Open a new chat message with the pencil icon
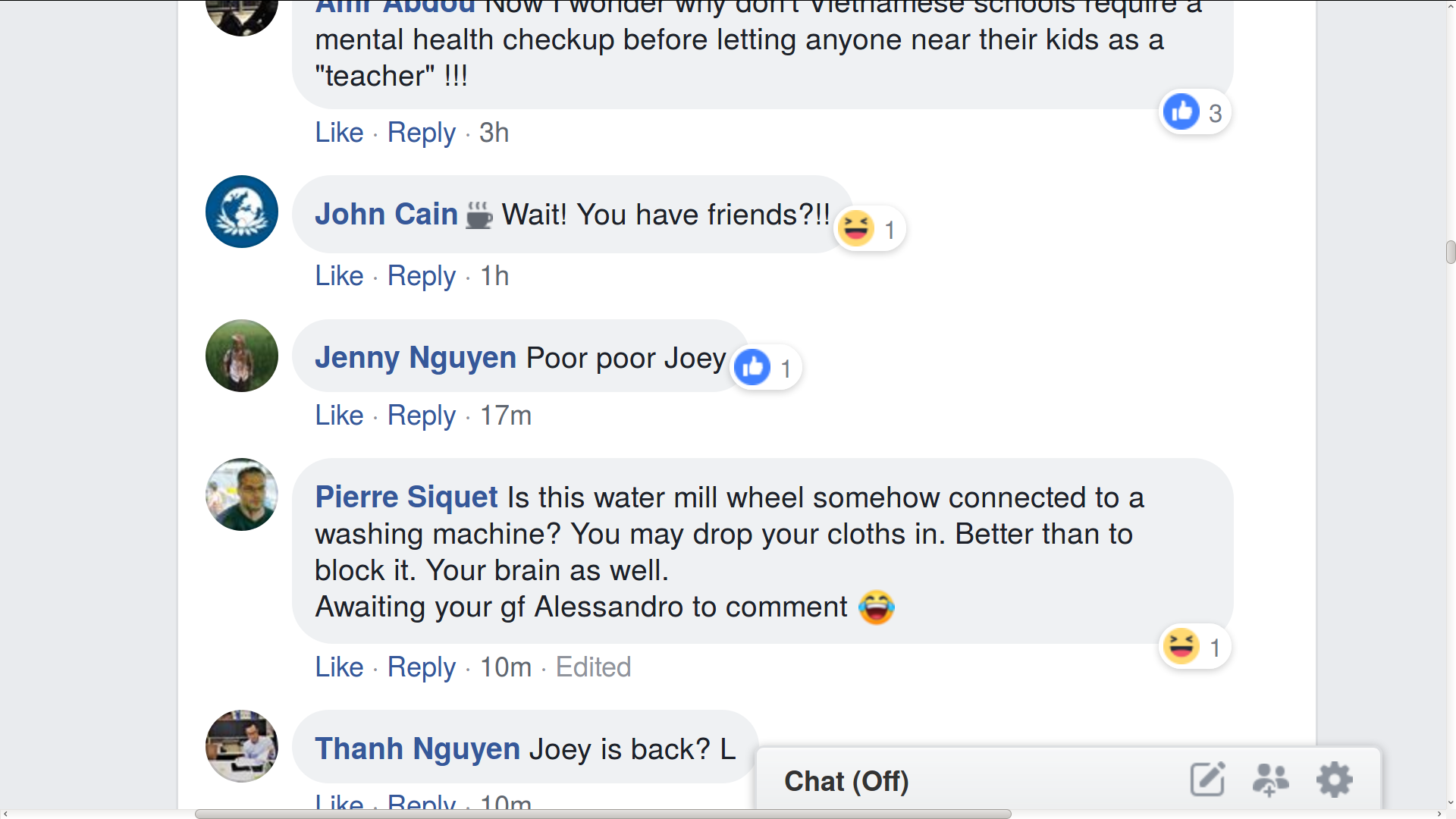 pos(1209,779)
